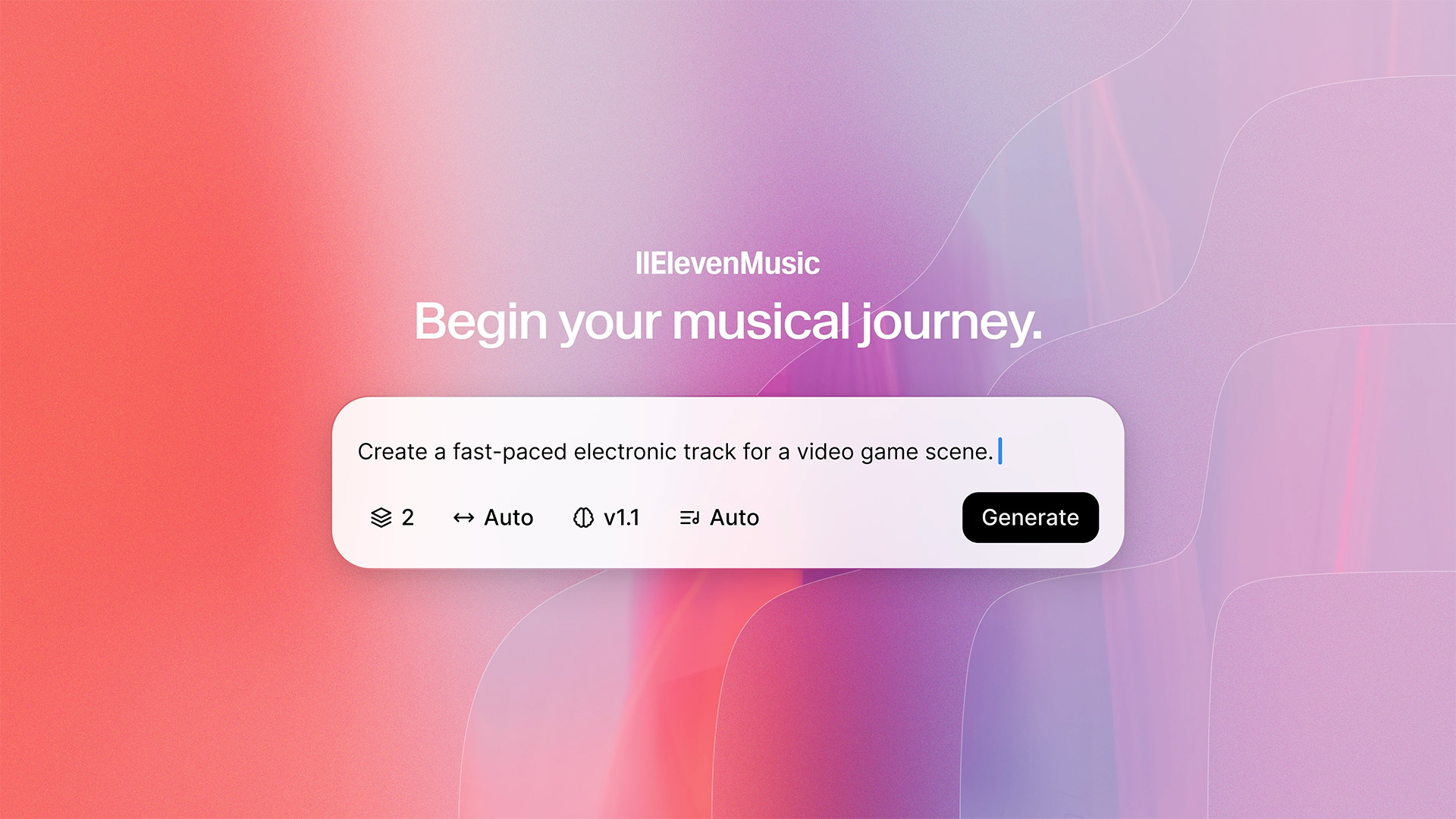Click empty card space left of Generate
Image resolution: width=1456 pixels, height=819 pixels.
coord(861,517)
